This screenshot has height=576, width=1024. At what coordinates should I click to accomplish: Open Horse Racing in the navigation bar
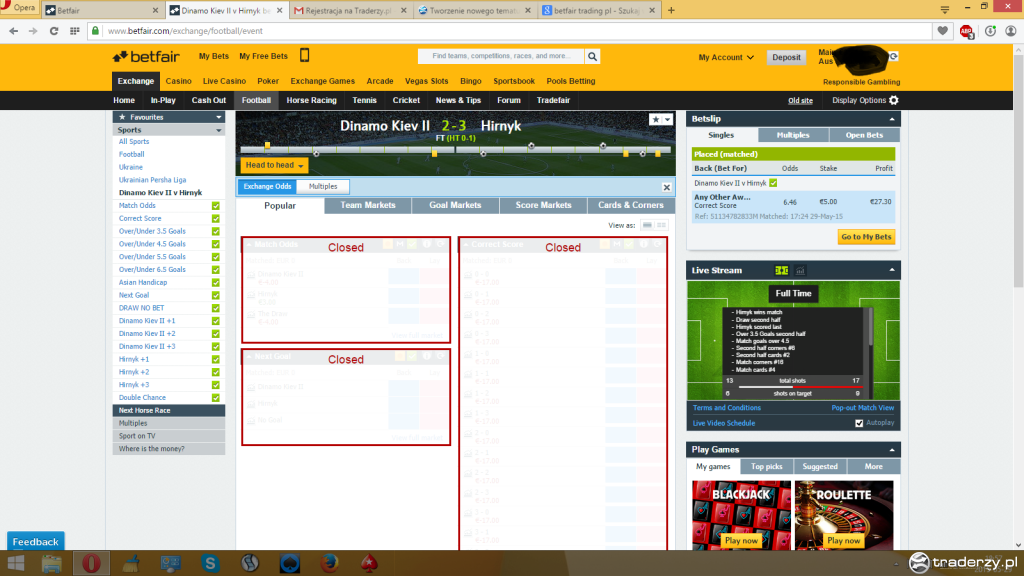pos(312,101)
